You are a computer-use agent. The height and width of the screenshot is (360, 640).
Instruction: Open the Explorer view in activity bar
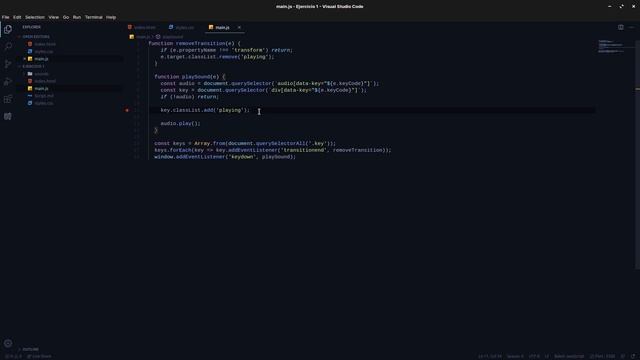(x=8, y=29)
